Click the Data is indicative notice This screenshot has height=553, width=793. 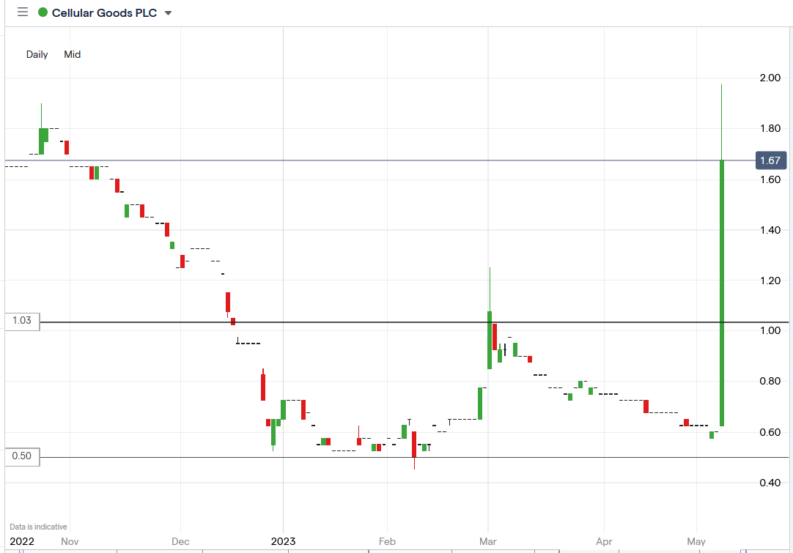coord(38,527)
